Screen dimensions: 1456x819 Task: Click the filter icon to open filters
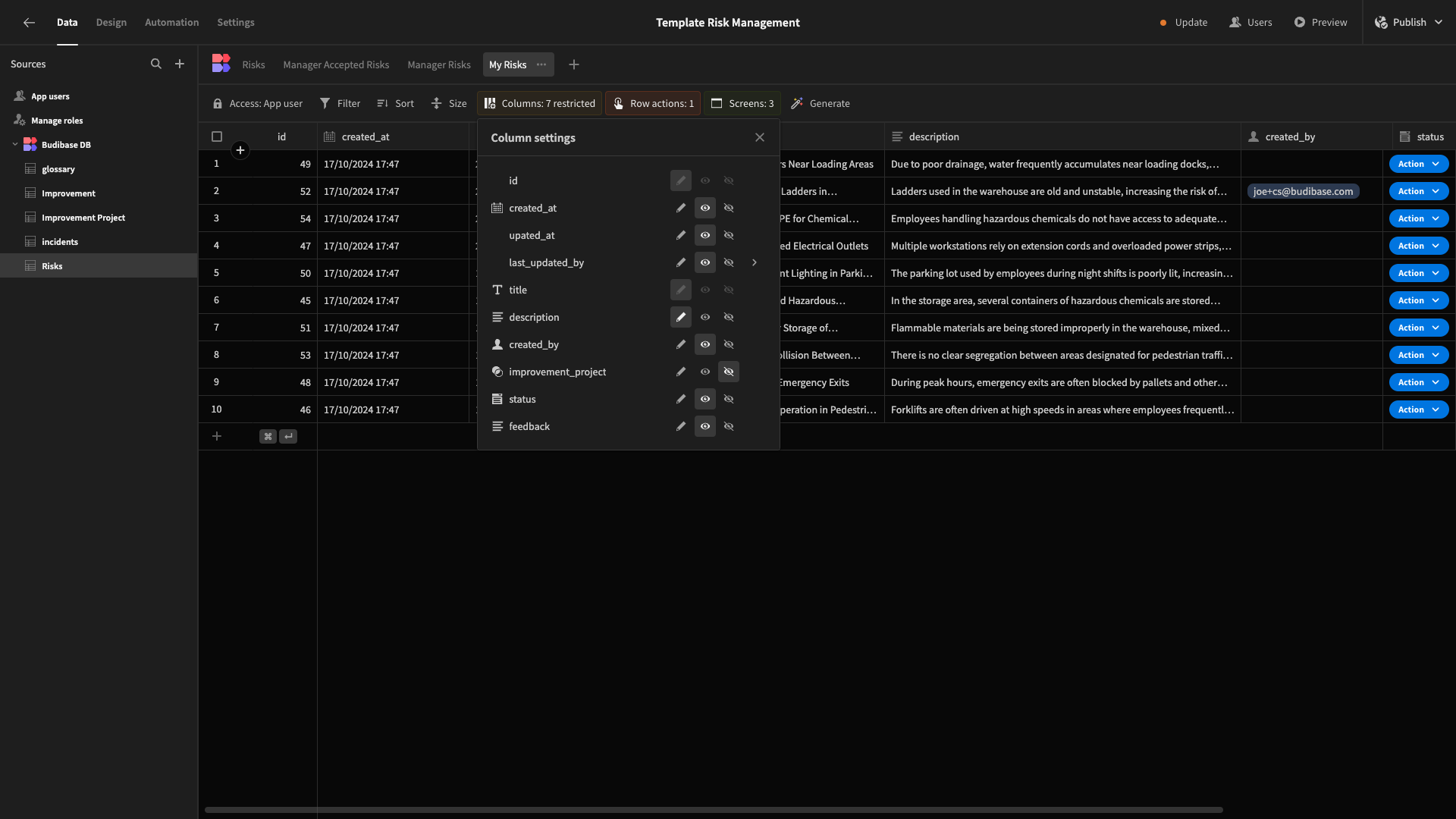[x=324, y=103]
